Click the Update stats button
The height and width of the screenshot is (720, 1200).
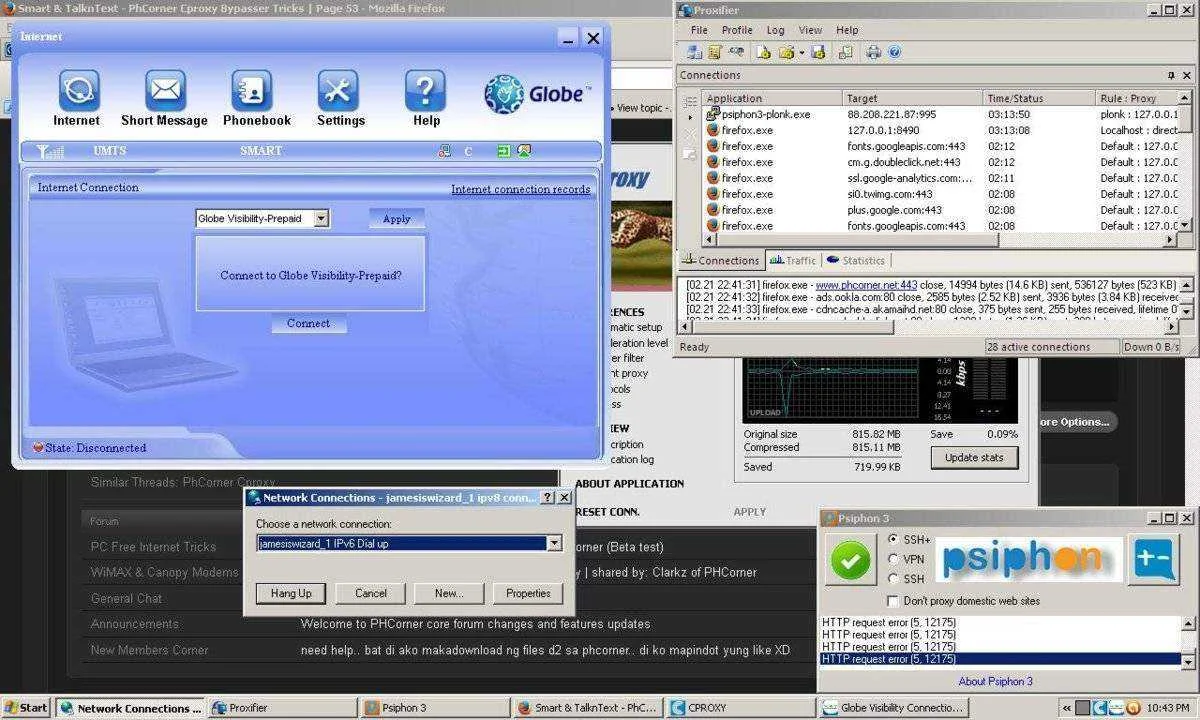pyautogui.click(x=974, y=458)
